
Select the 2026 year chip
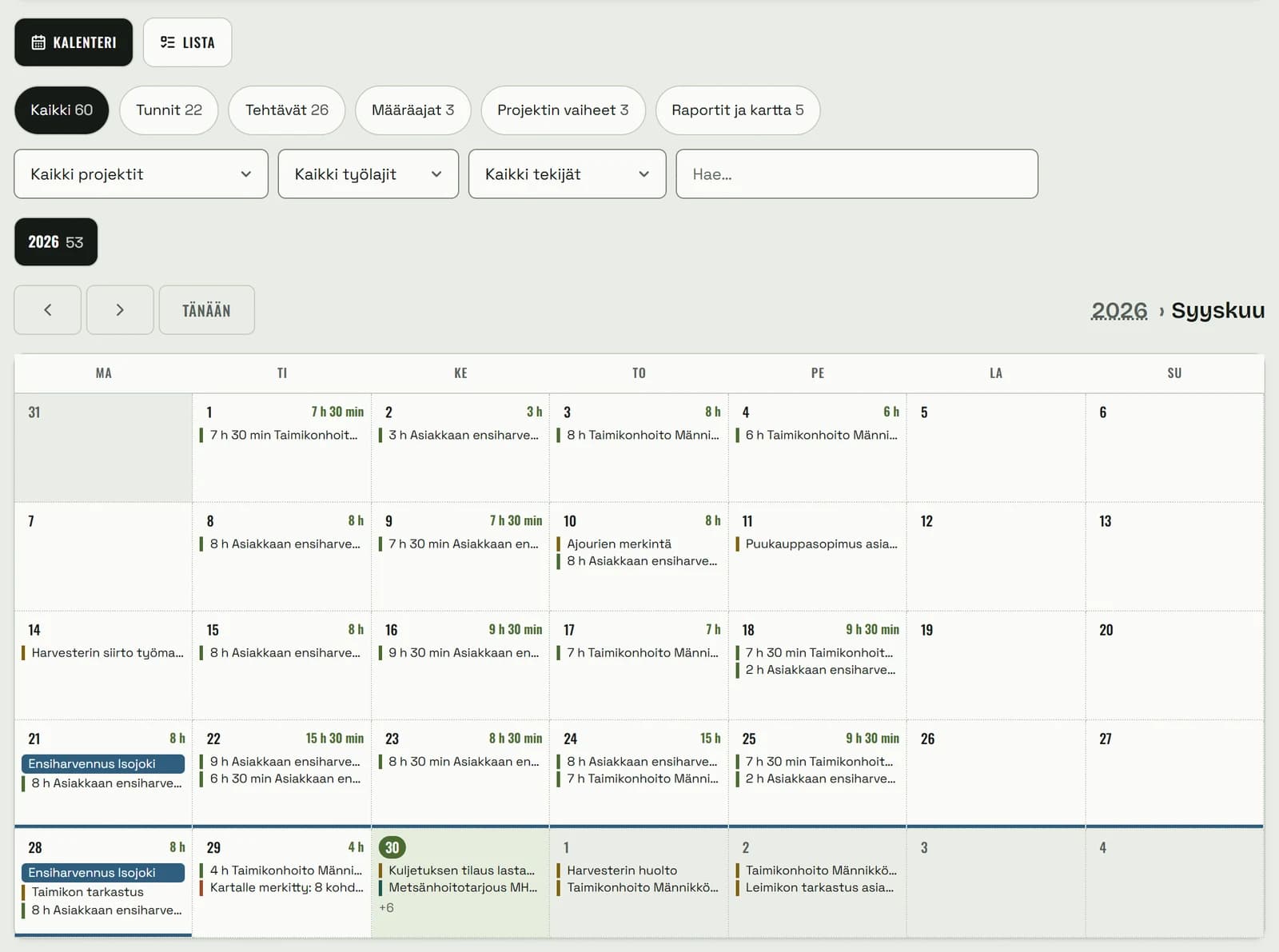point(56,242)
